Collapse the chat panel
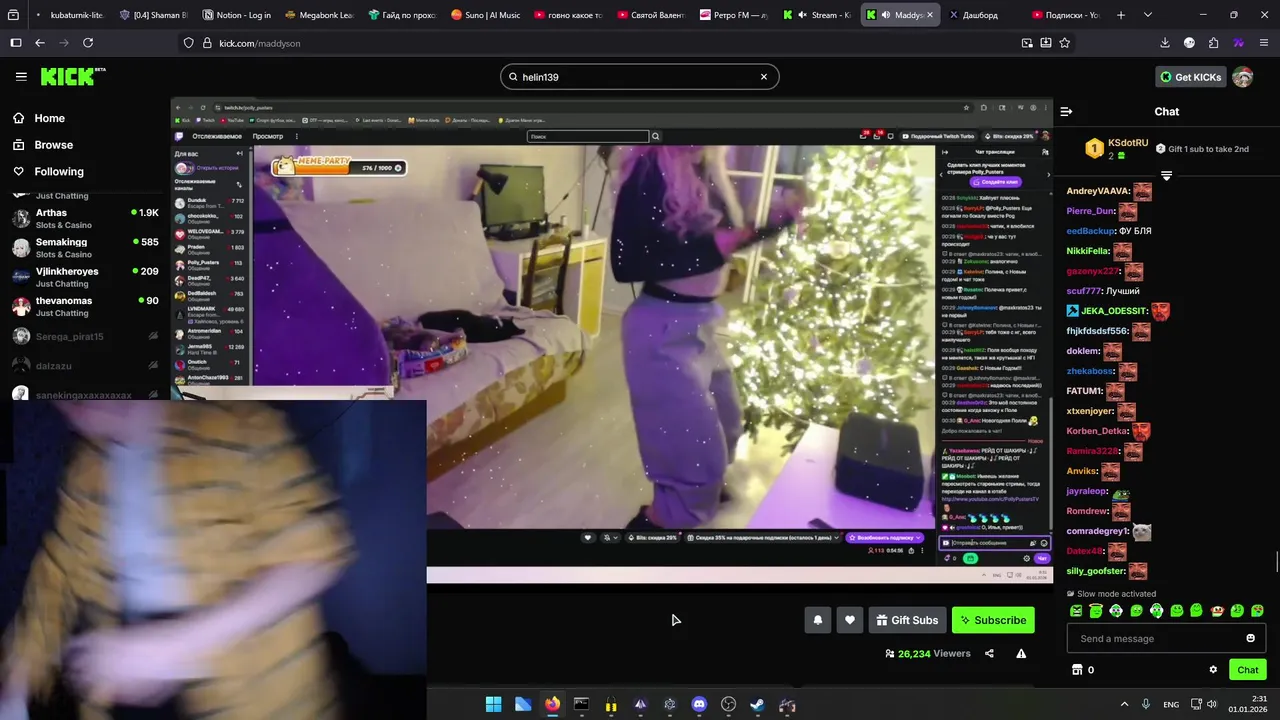Image resolution: width=1280 pixels, height=720 pixels. click(x=1066, y=112)
